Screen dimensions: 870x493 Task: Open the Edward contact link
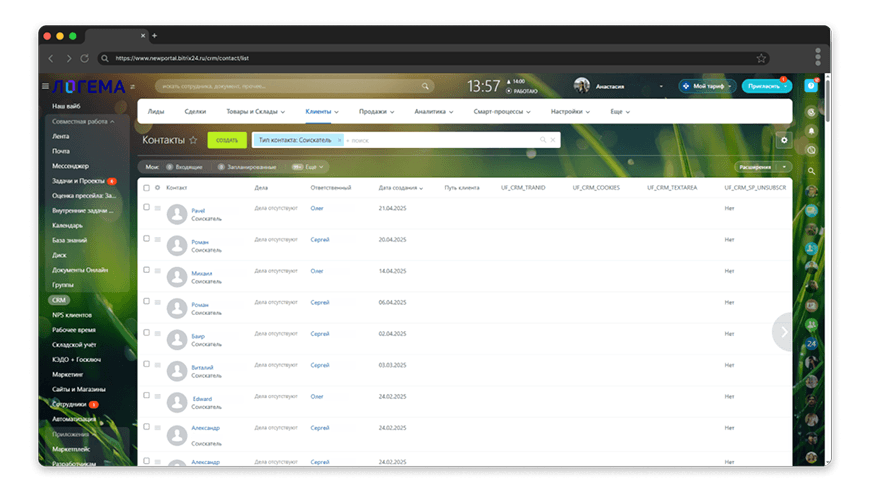(203, 399)
